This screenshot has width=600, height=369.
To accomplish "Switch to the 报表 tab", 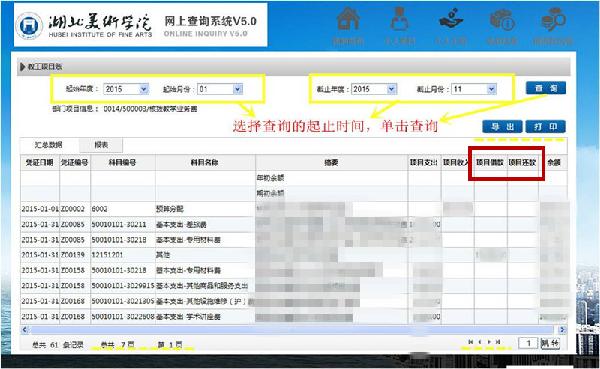I will [x=101, y=145].
